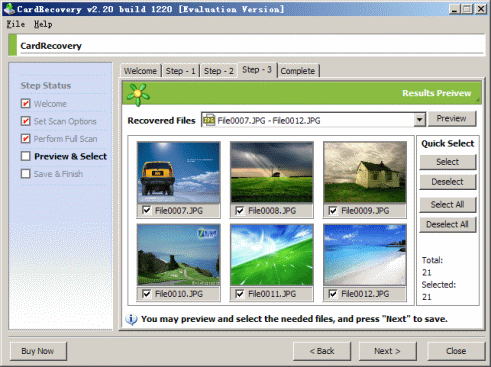Click the CardRecovery heading text
The width and height of the screenshot is (491, 367).
[x=51, y=46]
